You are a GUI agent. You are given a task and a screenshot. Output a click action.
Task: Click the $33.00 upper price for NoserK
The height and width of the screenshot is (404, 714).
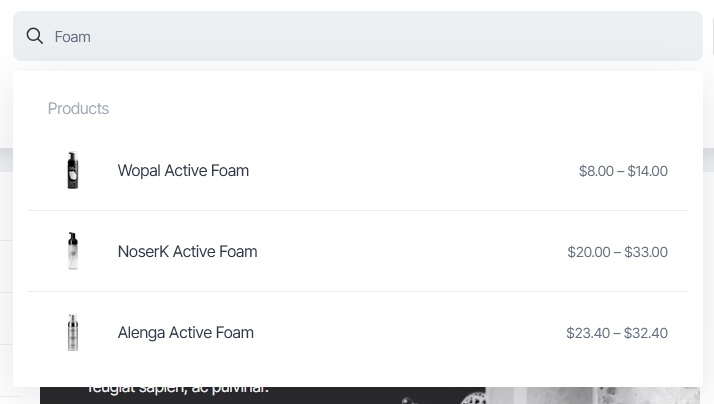pos(646,252)
